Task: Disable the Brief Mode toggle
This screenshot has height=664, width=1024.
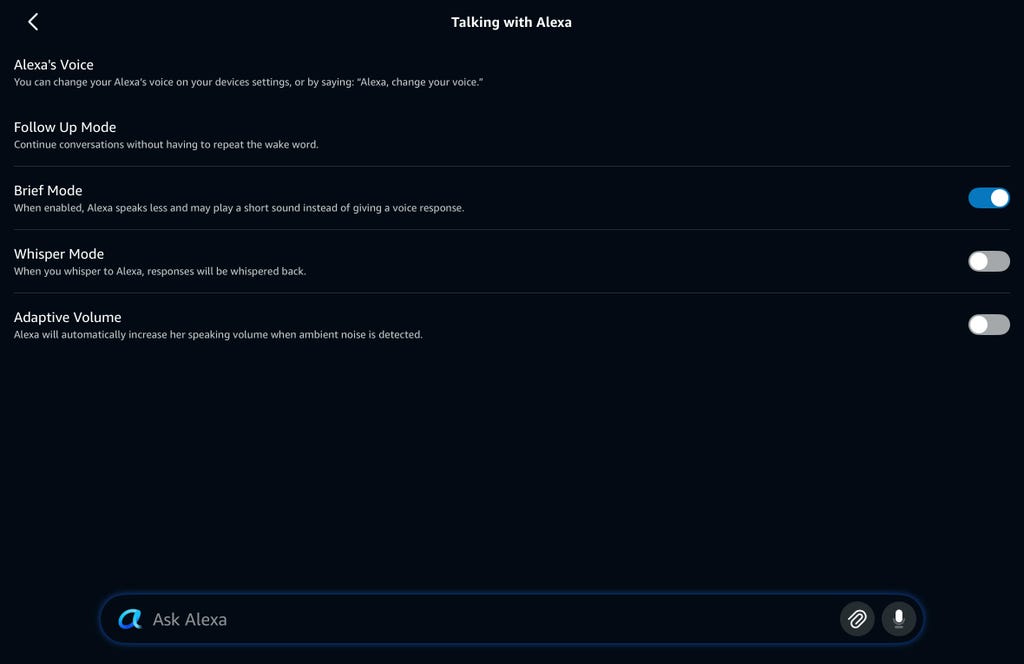Action: 988,198
